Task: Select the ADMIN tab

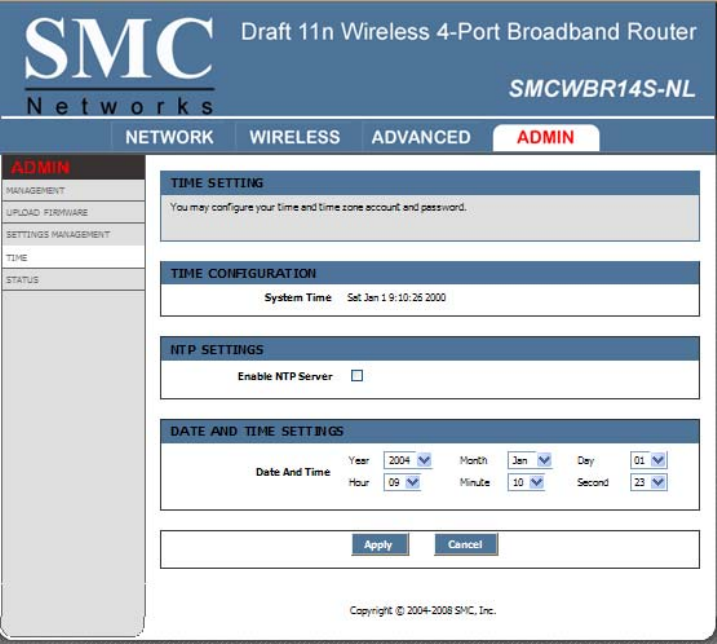Action: pos(546,137)
